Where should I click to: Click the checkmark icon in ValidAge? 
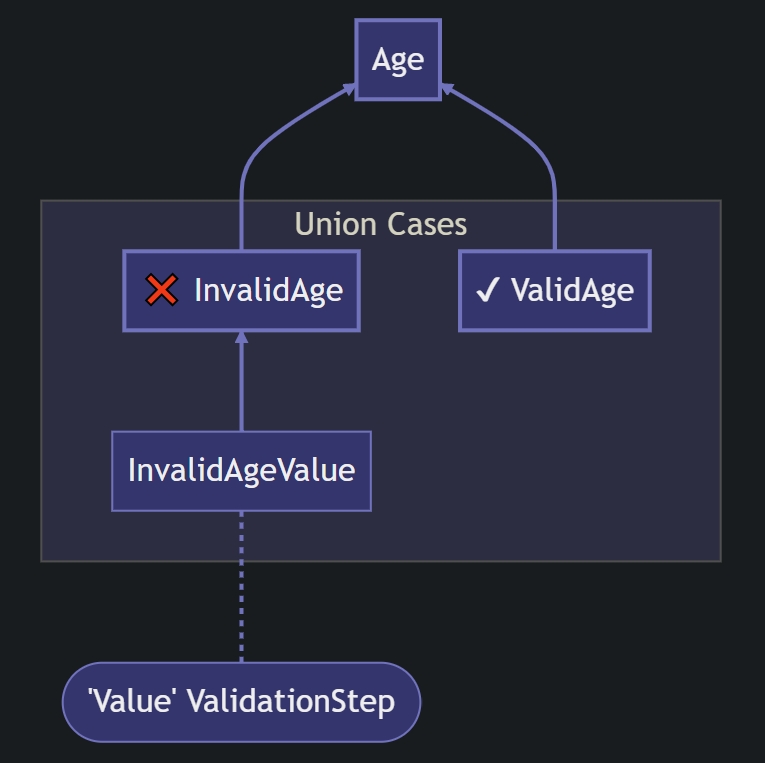pyautogui.click(x=487, y=291)
